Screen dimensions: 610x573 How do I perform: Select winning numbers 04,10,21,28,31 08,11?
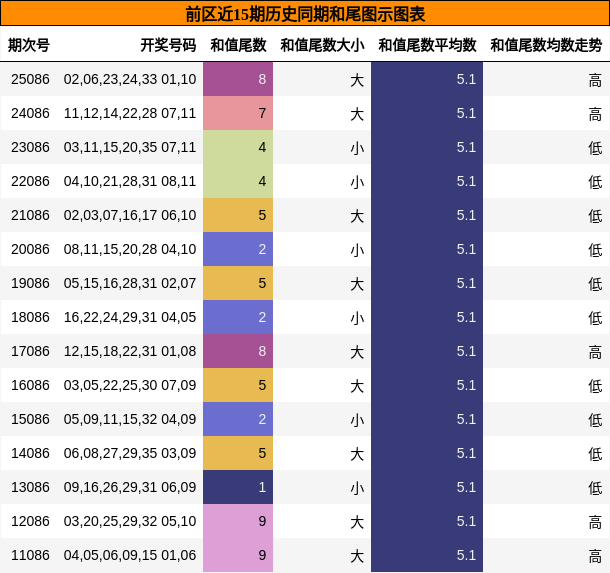[x=130, y=181]
